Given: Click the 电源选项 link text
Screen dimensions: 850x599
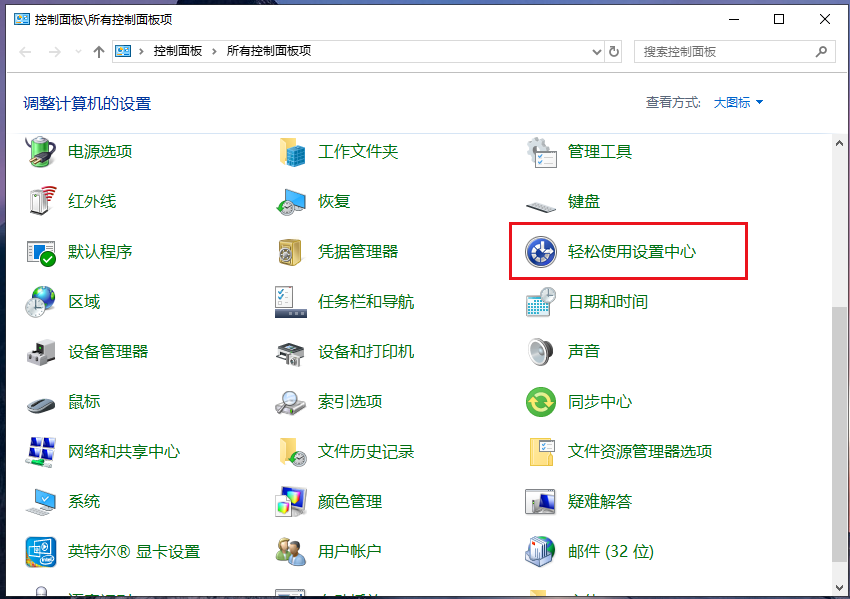Looking at the screenshot, I should pos(100,152).
